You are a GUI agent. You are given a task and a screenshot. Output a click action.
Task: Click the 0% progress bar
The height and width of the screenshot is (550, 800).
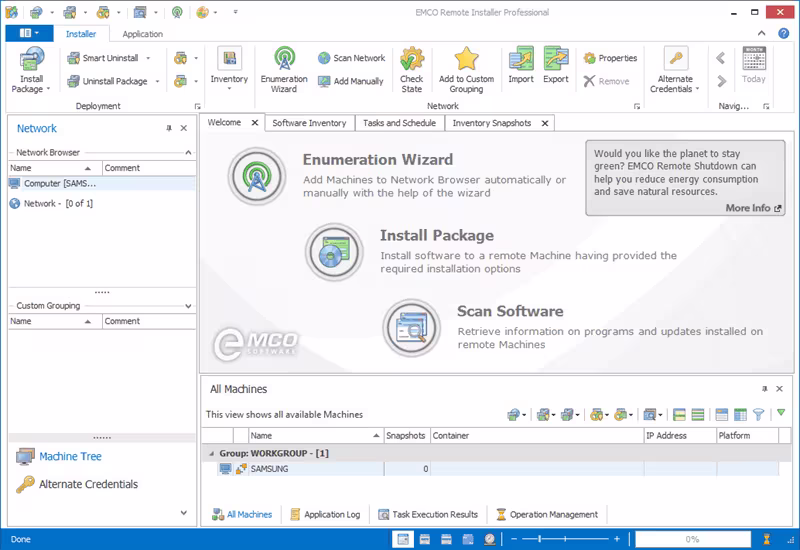pos(693,539)
